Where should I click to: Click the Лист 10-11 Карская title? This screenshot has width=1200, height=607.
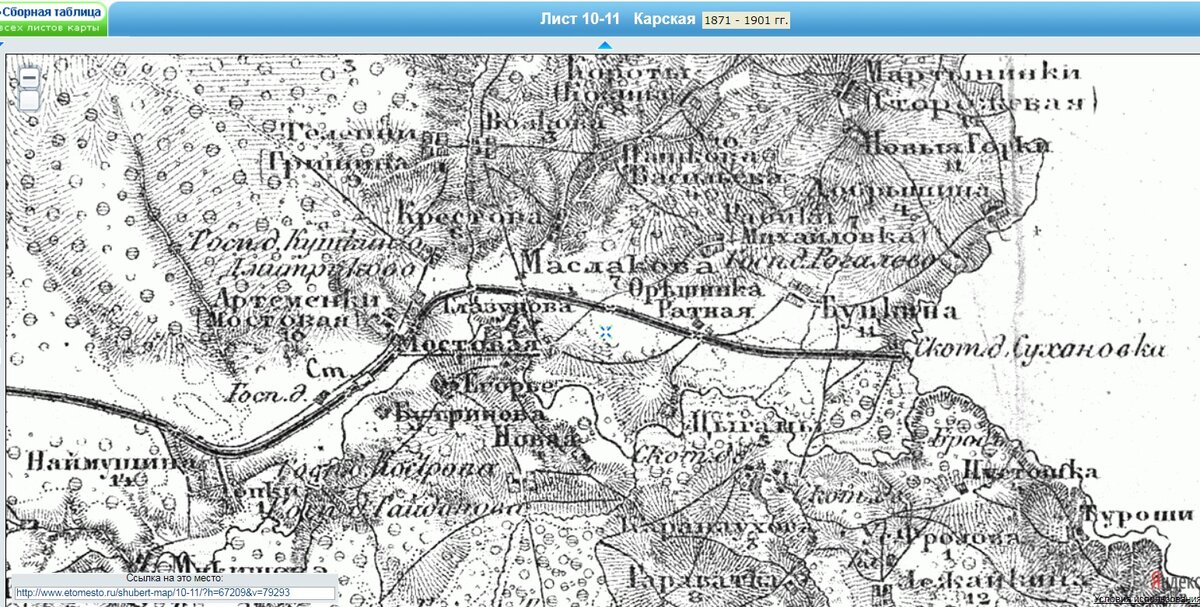(617, 19)
